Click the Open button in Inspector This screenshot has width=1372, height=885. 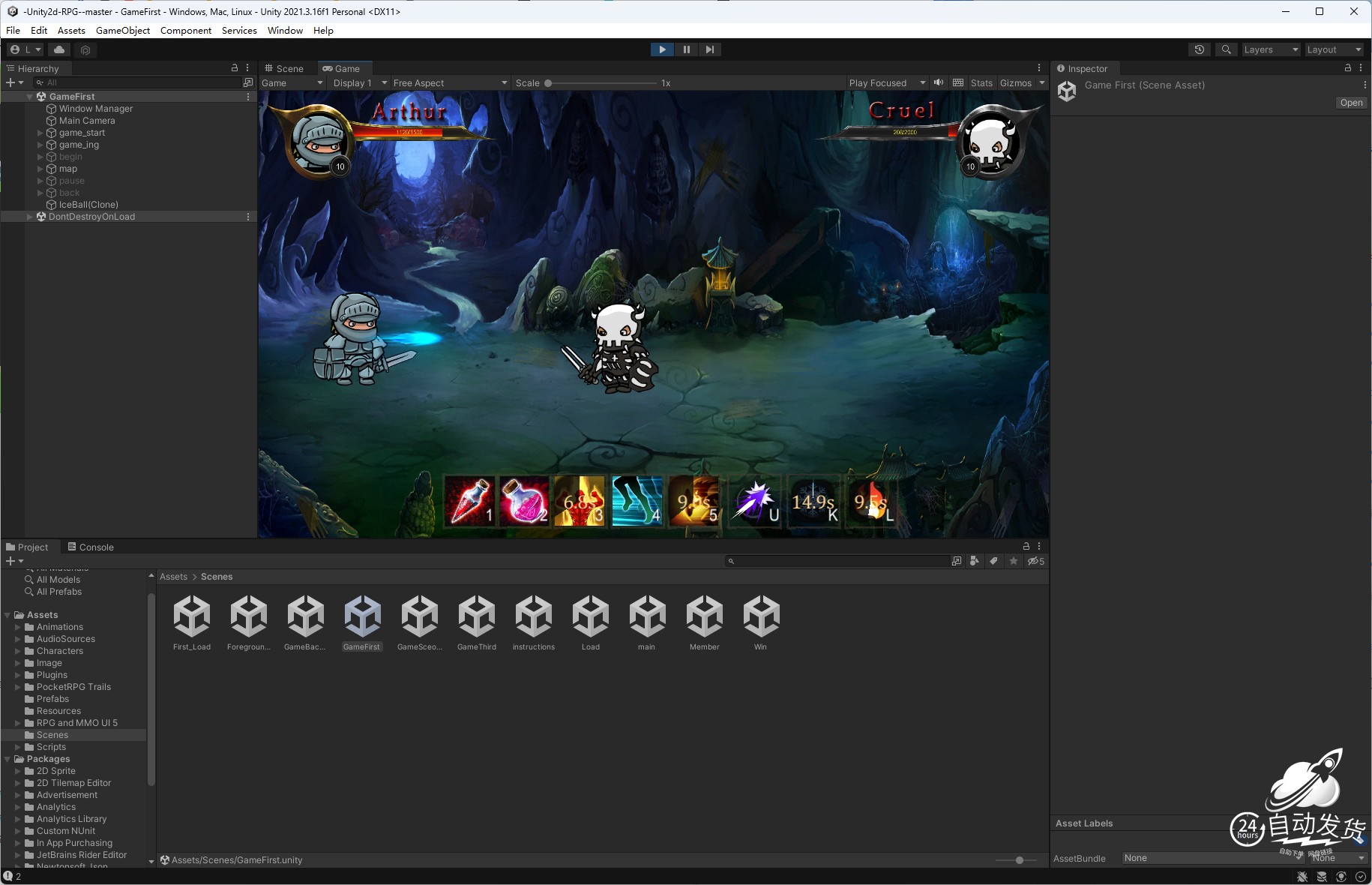tap(1351, 103)
